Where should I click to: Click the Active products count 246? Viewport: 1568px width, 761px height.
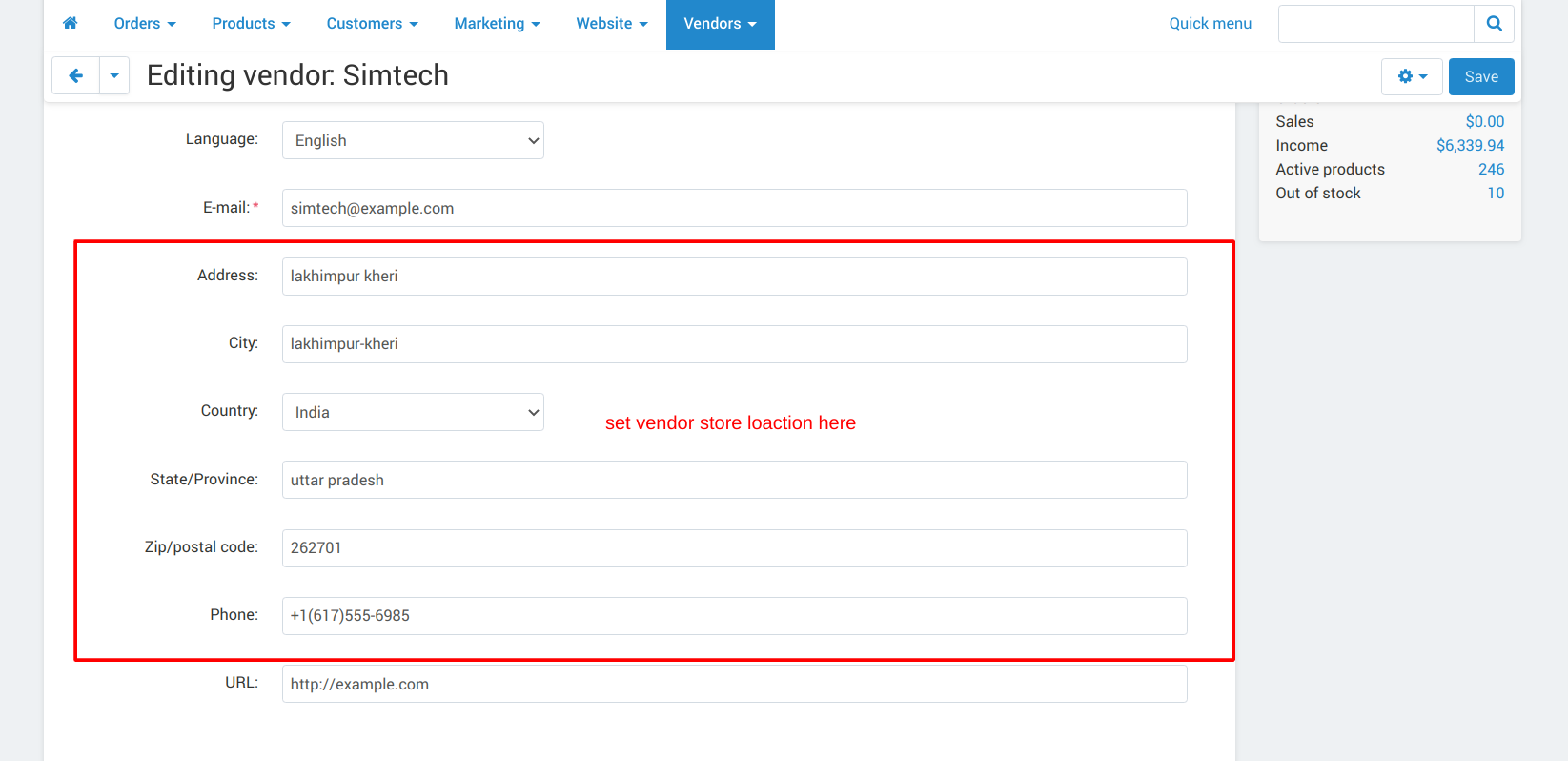[1491, 169]
